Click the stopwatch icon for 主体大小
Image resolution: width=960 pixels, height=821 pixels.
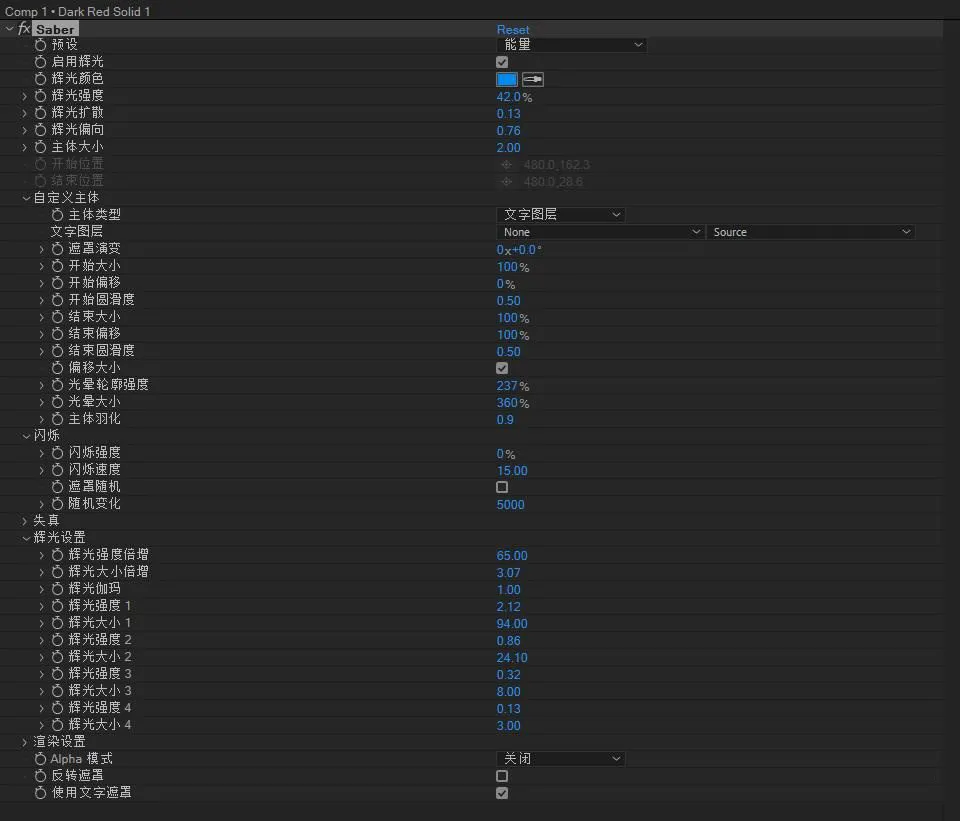pyautogui.click(x=41, y=147)
